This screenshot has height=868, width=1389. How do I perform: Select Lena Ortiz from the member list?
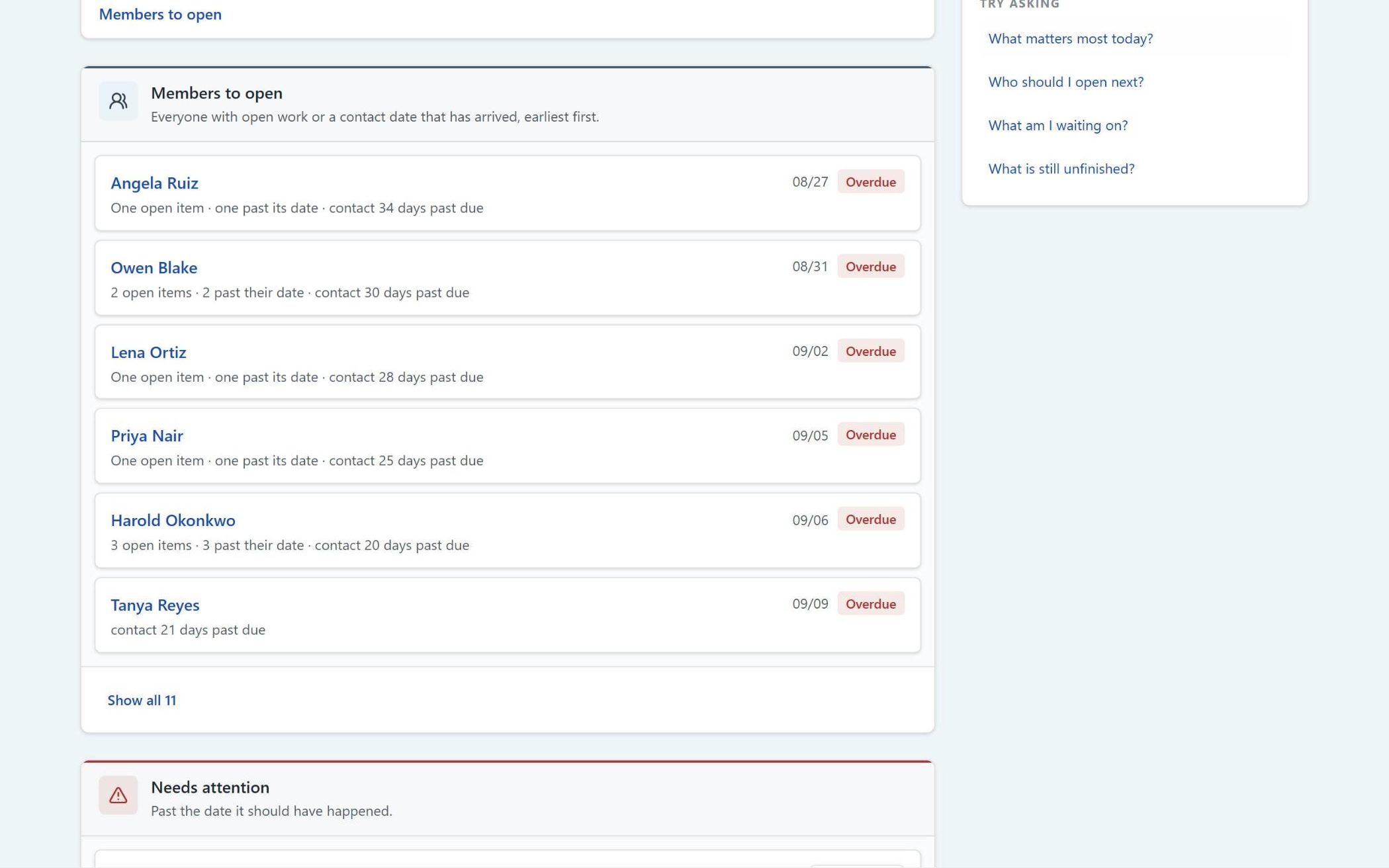[148, 353]
